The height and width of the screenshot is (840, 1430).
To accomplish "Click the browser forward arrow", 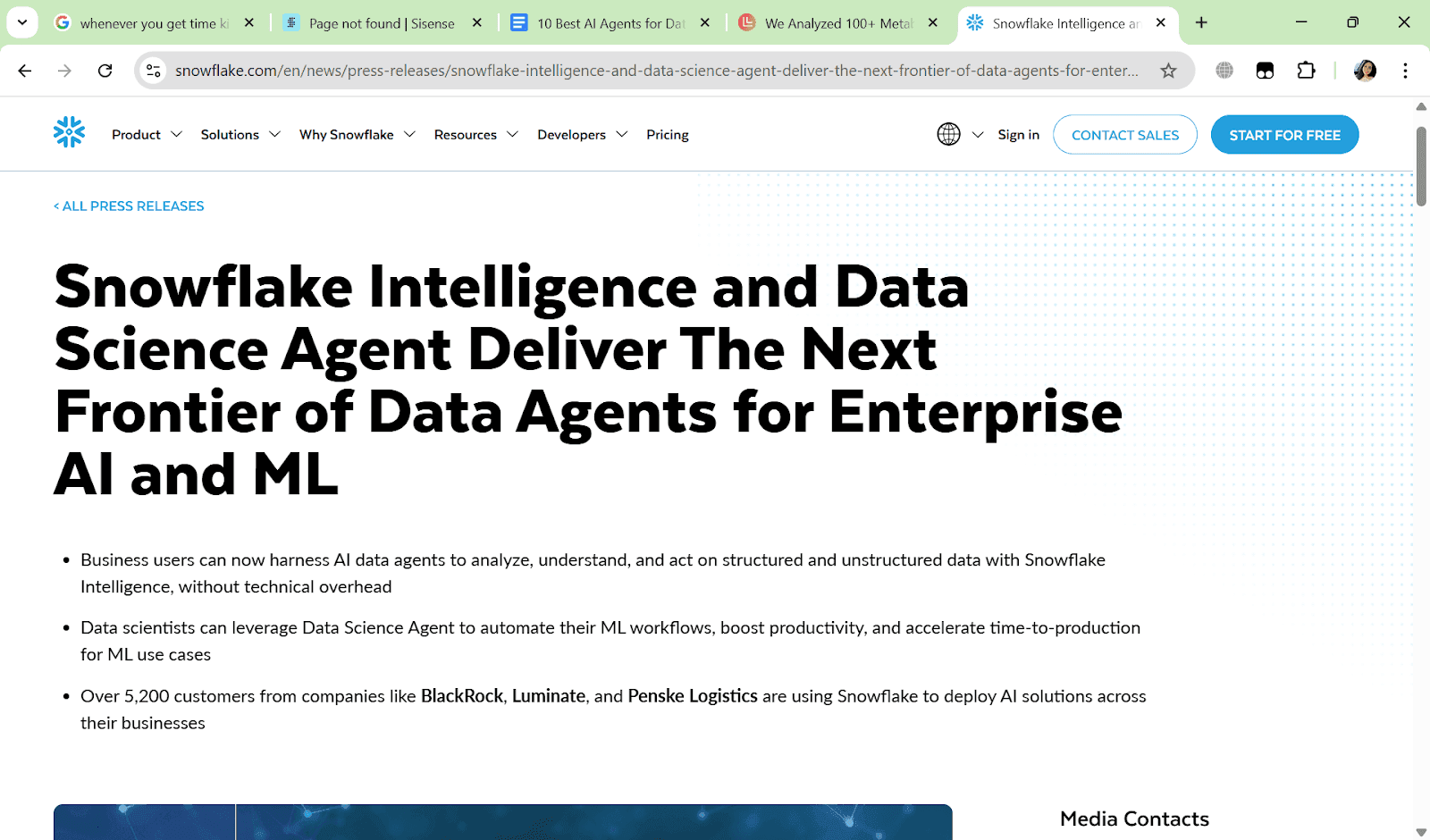I will [x=64, y=71].
